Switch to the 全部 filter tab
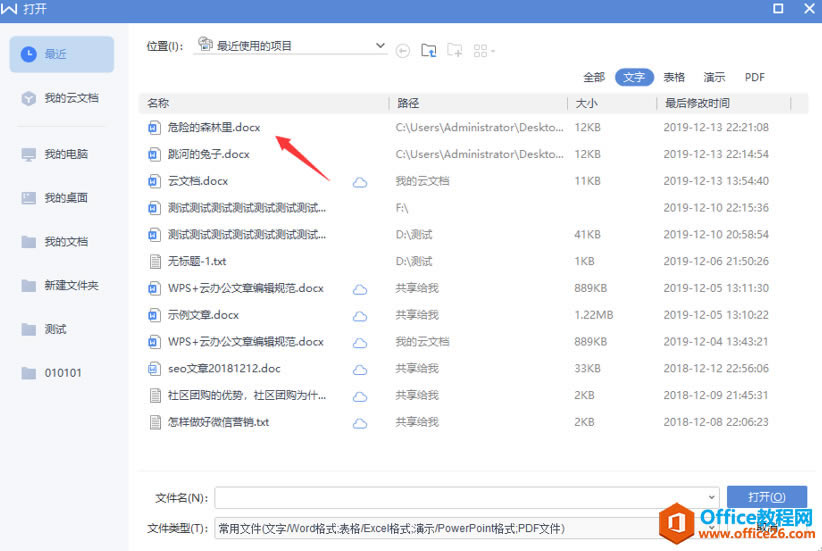Screen dimensions: 822x551 (594, 77)
